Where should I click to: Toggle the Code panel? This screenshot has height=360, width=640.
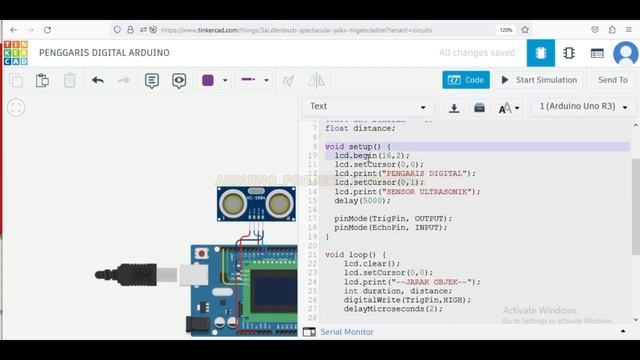[x=466, y=80]
